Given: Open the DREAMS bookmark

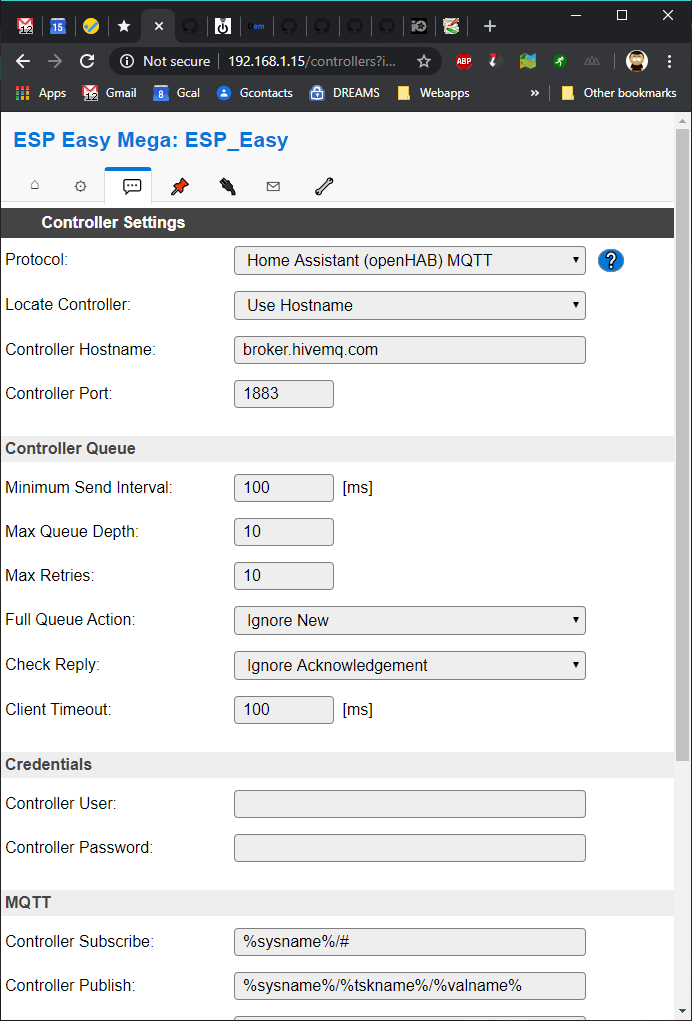Looking at the screenshot, I should [344, 93].
